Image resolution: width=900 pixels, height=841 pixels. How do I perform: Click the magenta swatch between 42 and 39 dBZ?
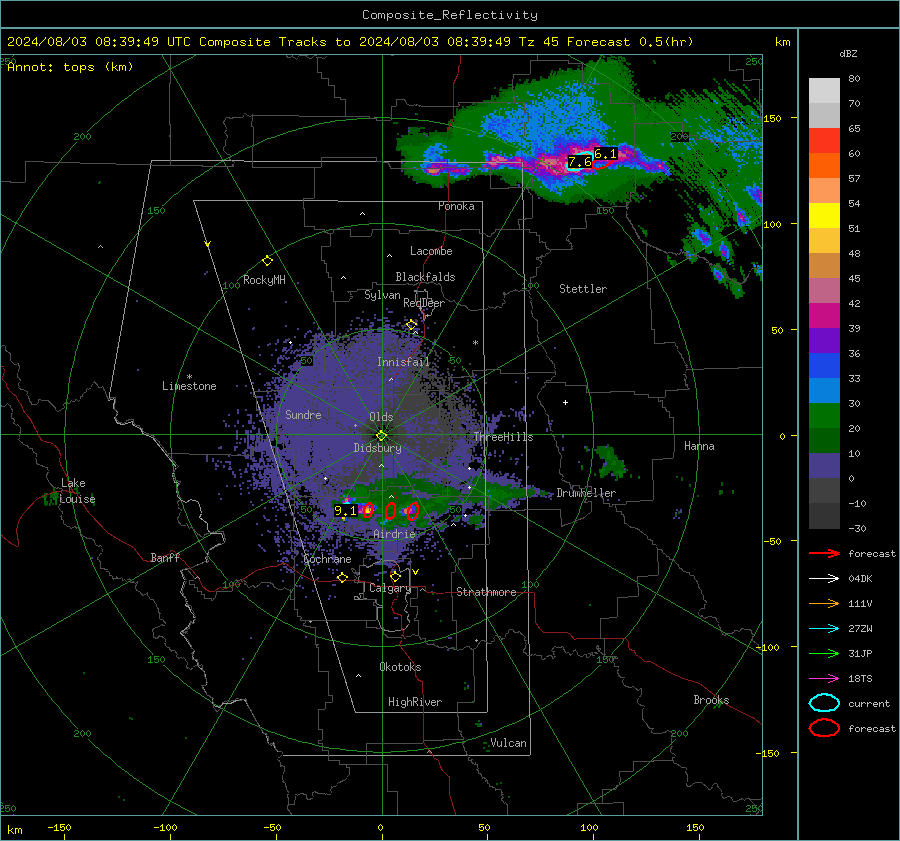[824, 316]
